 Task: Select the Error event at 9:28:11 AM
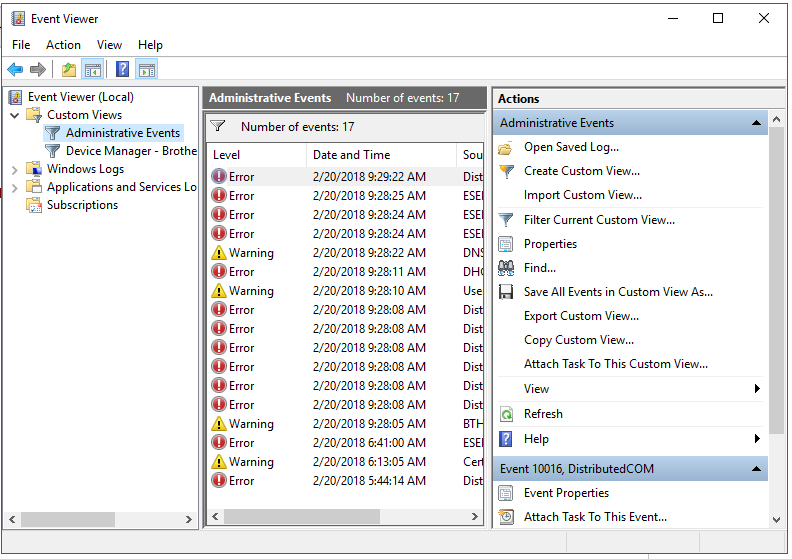(x=345, y=272)
